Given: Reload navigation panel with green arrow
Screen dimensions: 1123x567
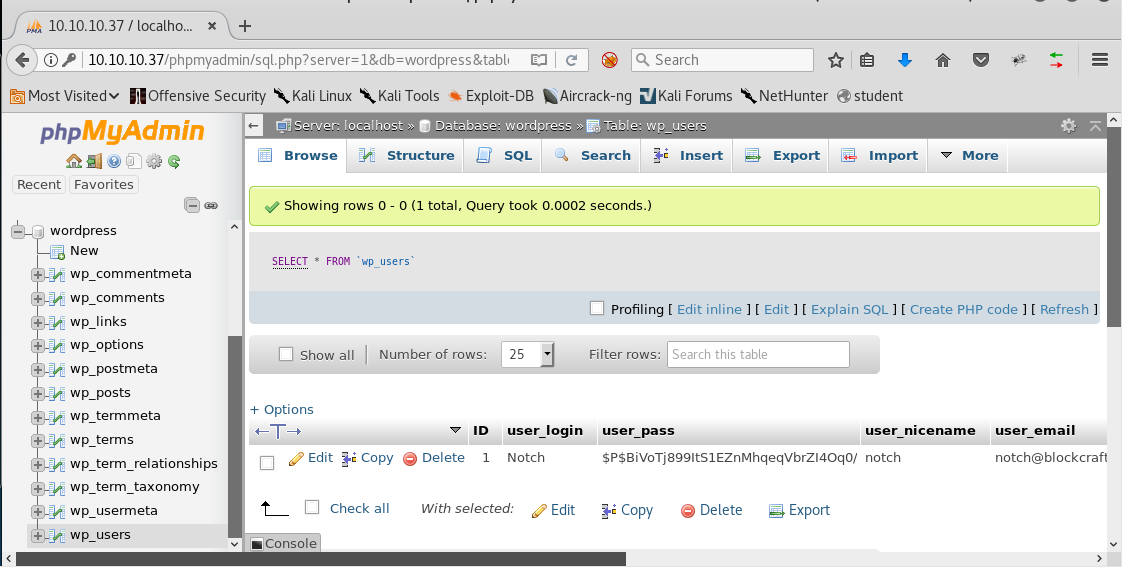Looking at the screenshot, I should point(174,161).
